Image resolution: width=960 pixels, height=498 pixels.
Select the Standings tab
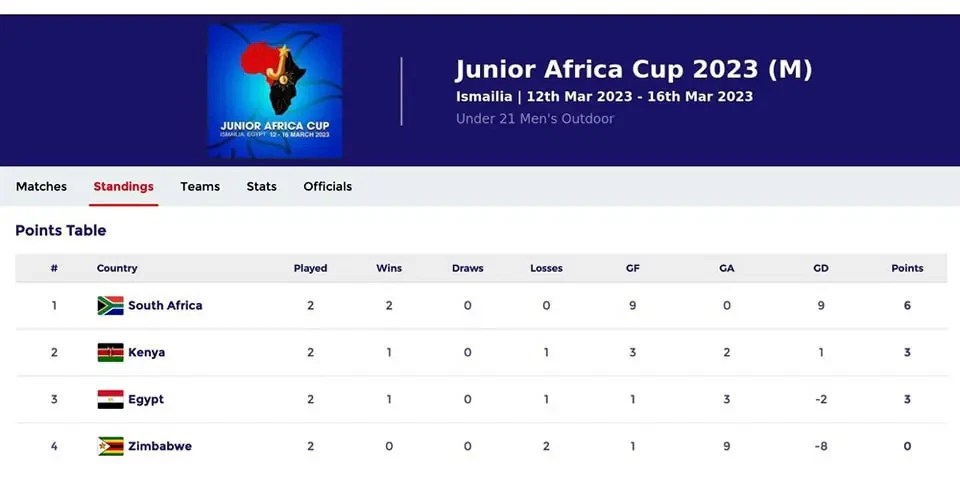pos(123,187)
